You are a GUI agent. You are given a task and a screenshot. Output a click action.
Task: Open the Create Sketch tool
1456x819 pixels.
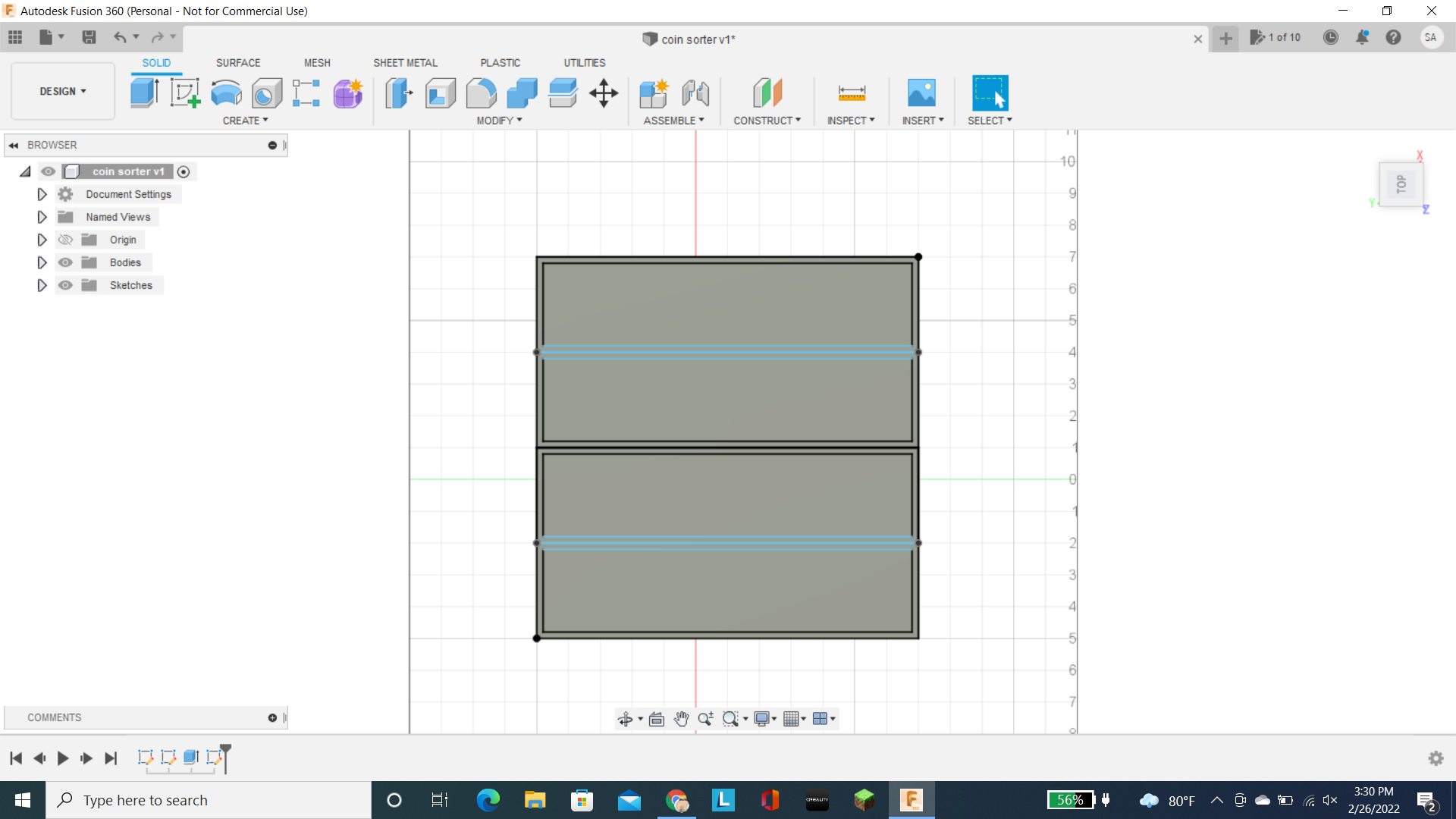click(x=185, y=93)
